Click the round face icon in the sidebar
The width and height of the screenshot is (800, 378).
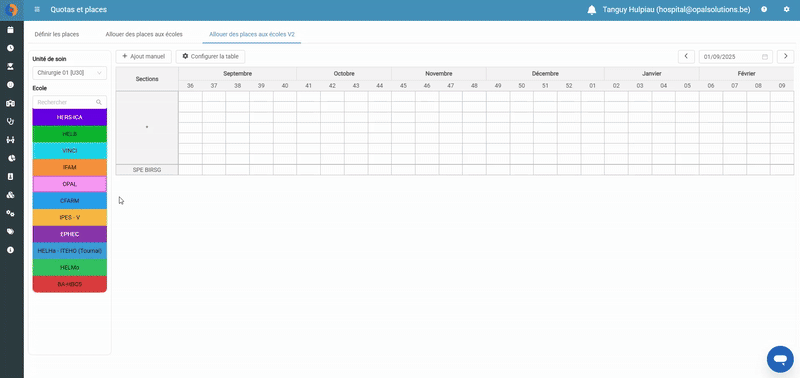pos(10,85)
